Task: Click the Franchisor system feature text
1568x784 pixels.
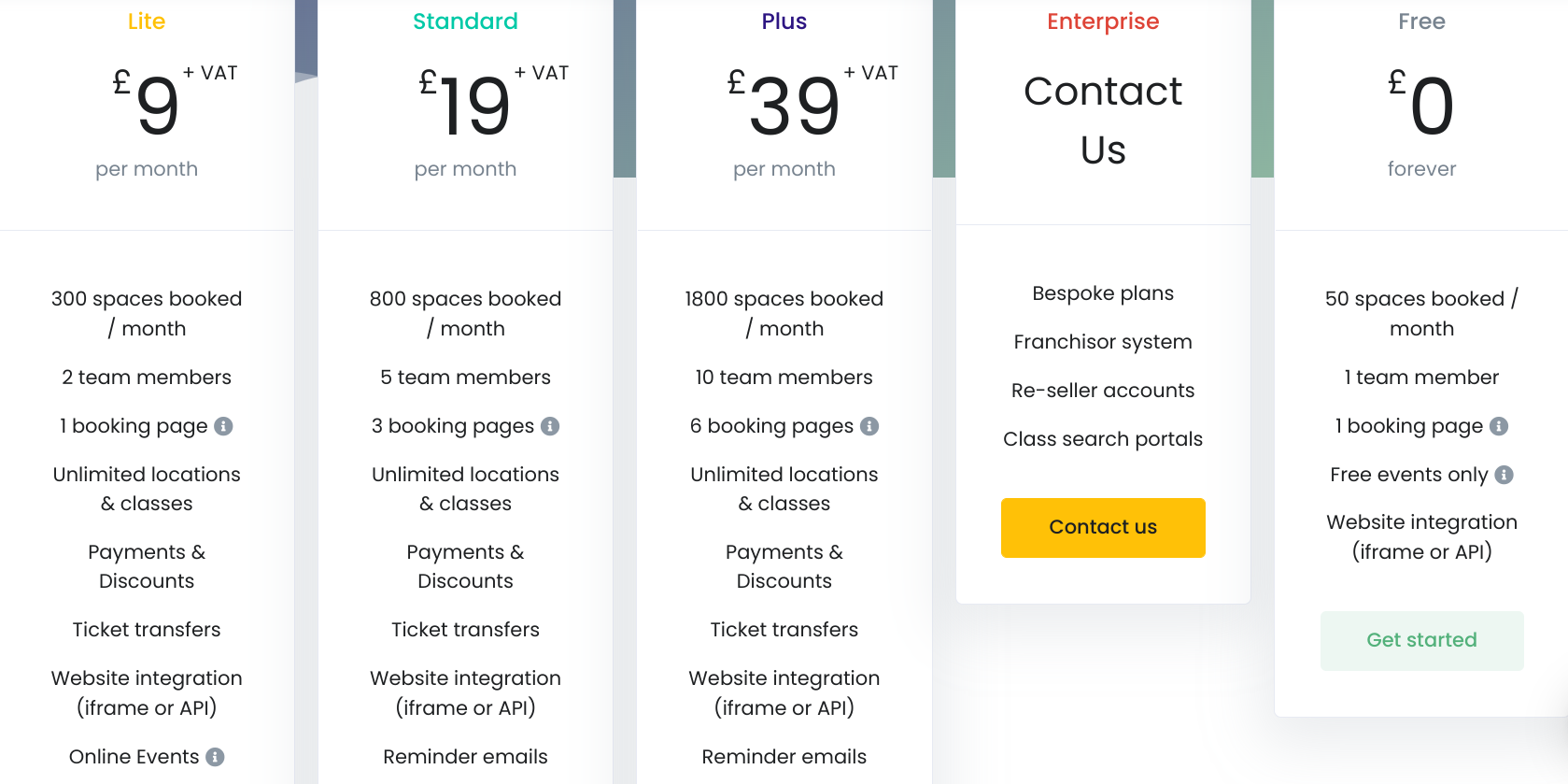Action: coord(1103,342)
